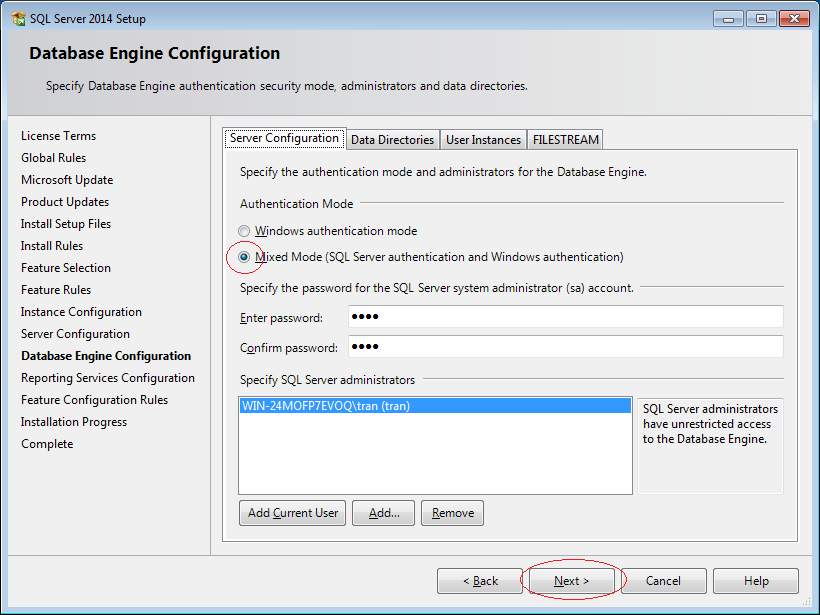This screenshot has width=820, height=615.
Task: Cancel the SQL Server setup
Action: point(664,581)
